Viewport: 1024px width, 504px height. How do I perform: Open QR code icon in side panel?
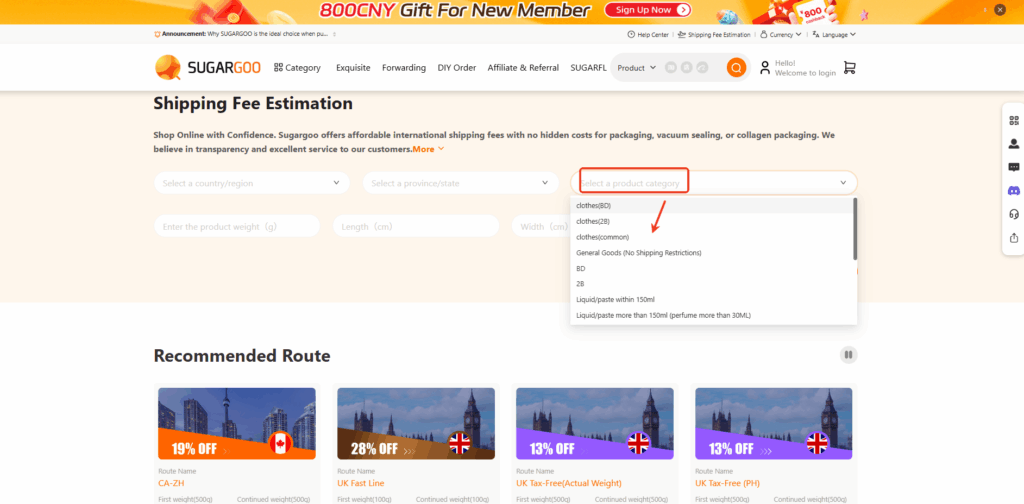pos(1014,120)
